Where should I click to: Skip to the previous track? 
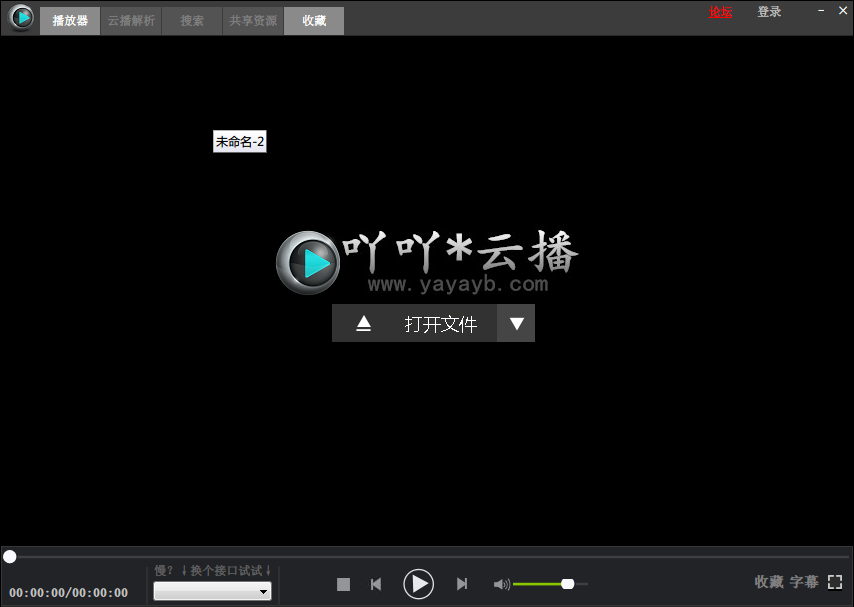click(376, 584)
